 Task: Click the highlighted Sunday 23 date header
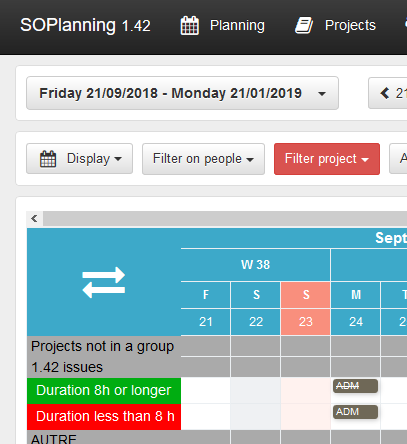coord(306,322)
